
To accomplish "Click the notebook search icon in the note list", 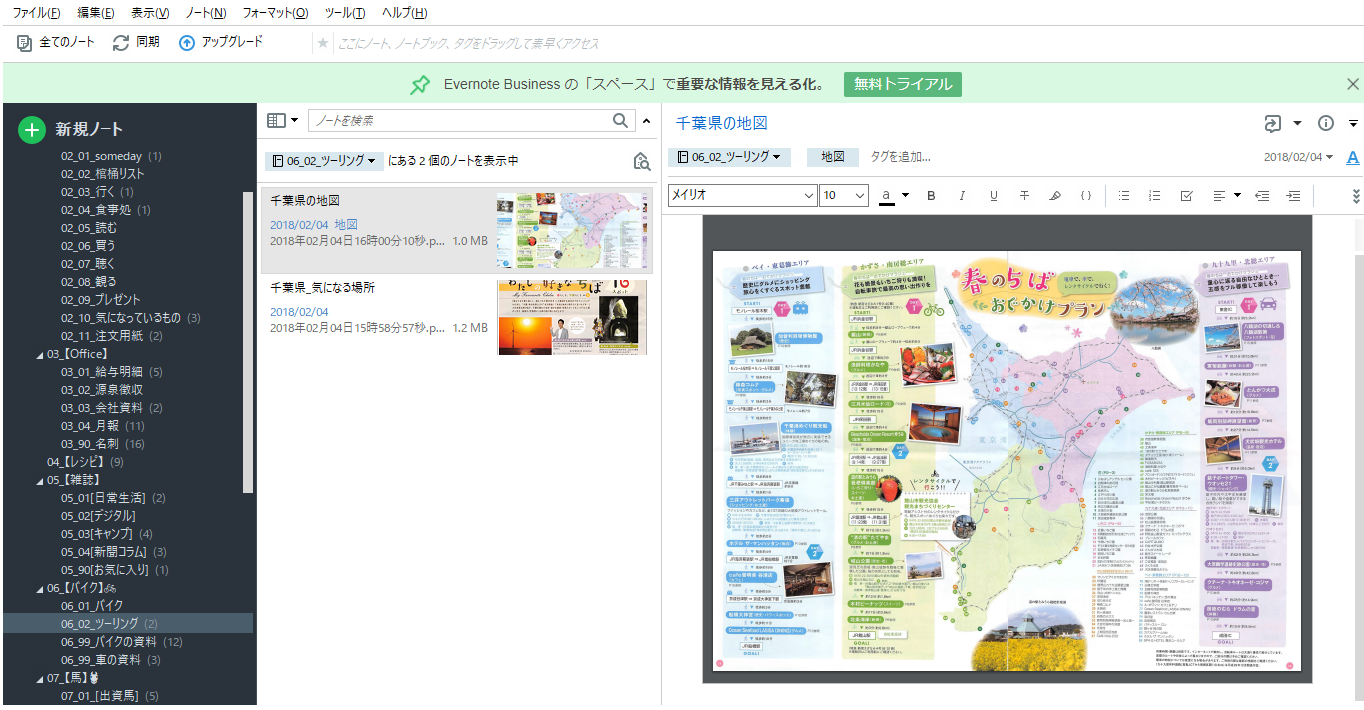I will pyautogui.click(x=642, y=161).
